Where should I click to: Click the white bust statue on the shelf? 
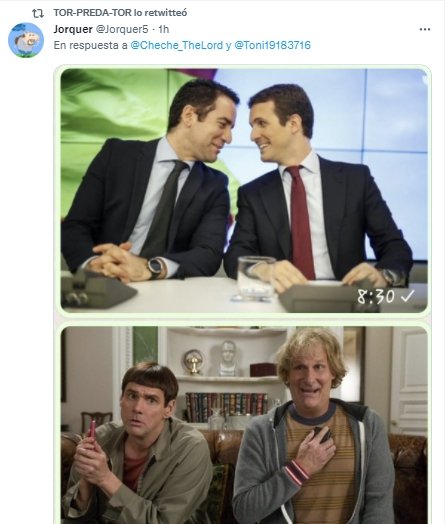(228, 358)
